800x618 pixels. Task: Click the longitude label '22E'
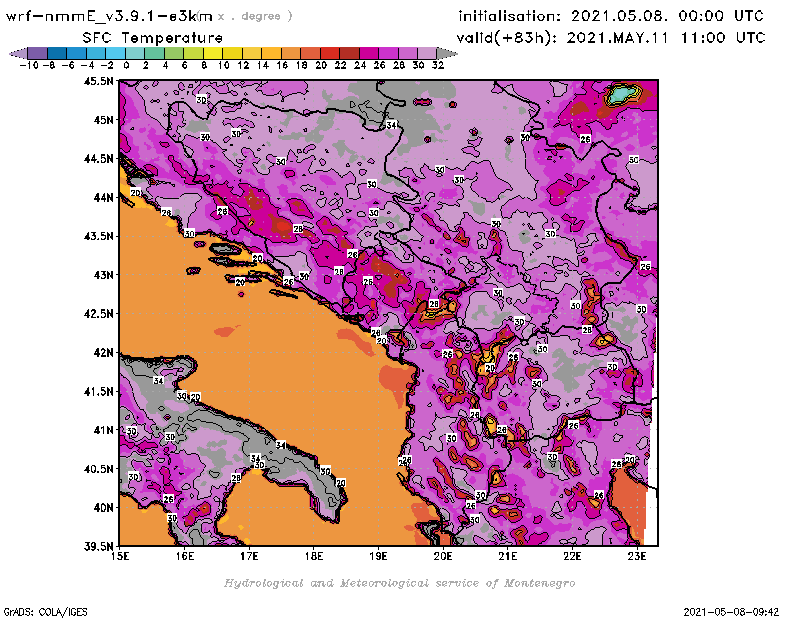572,556
